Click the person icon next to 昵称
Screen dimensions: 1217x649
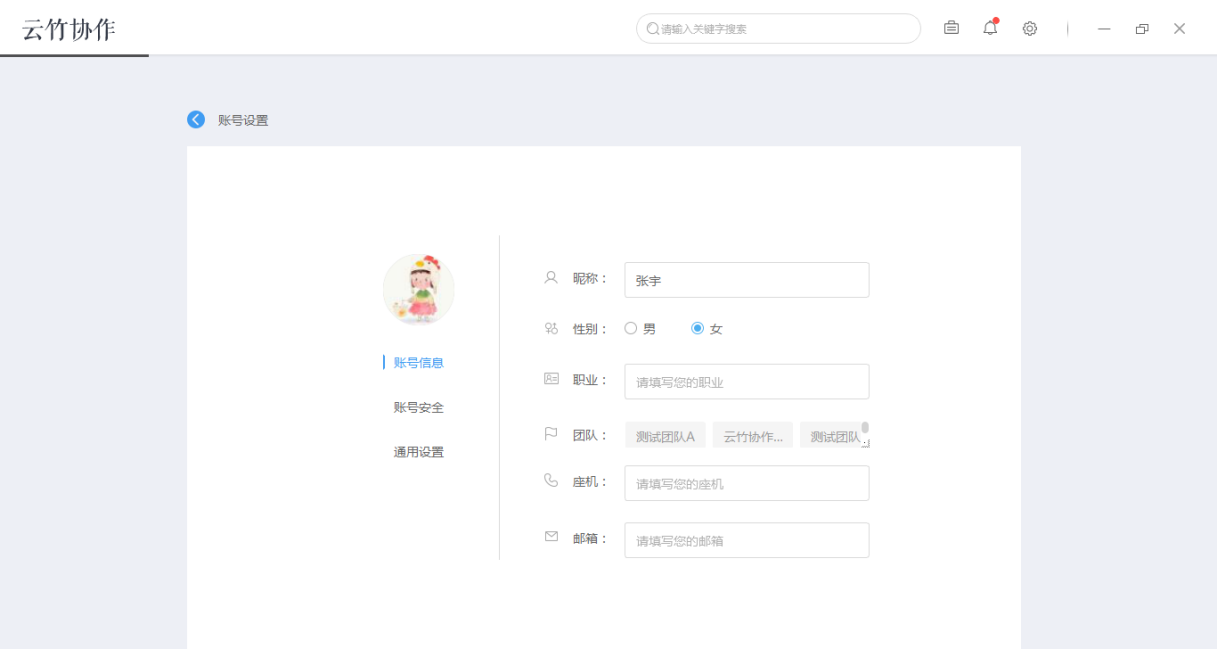550,278
